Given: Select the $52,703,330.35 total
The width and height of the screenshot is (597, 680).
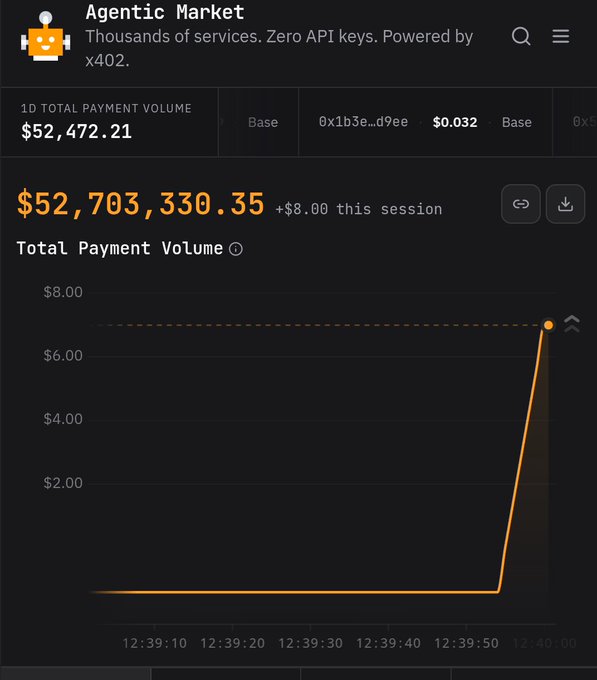Looking at the screenshot, I should point(140,203).
